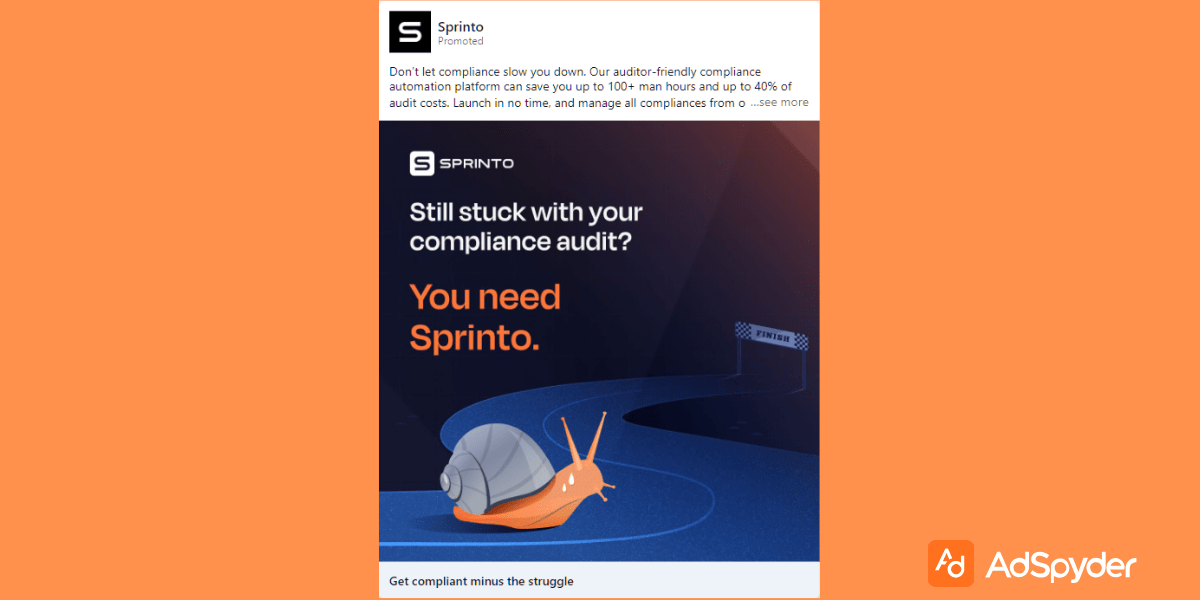The image size is (1200, 600).
Task: Select the 'Still stuck with your' headline
Action: (x=526, y=212)
